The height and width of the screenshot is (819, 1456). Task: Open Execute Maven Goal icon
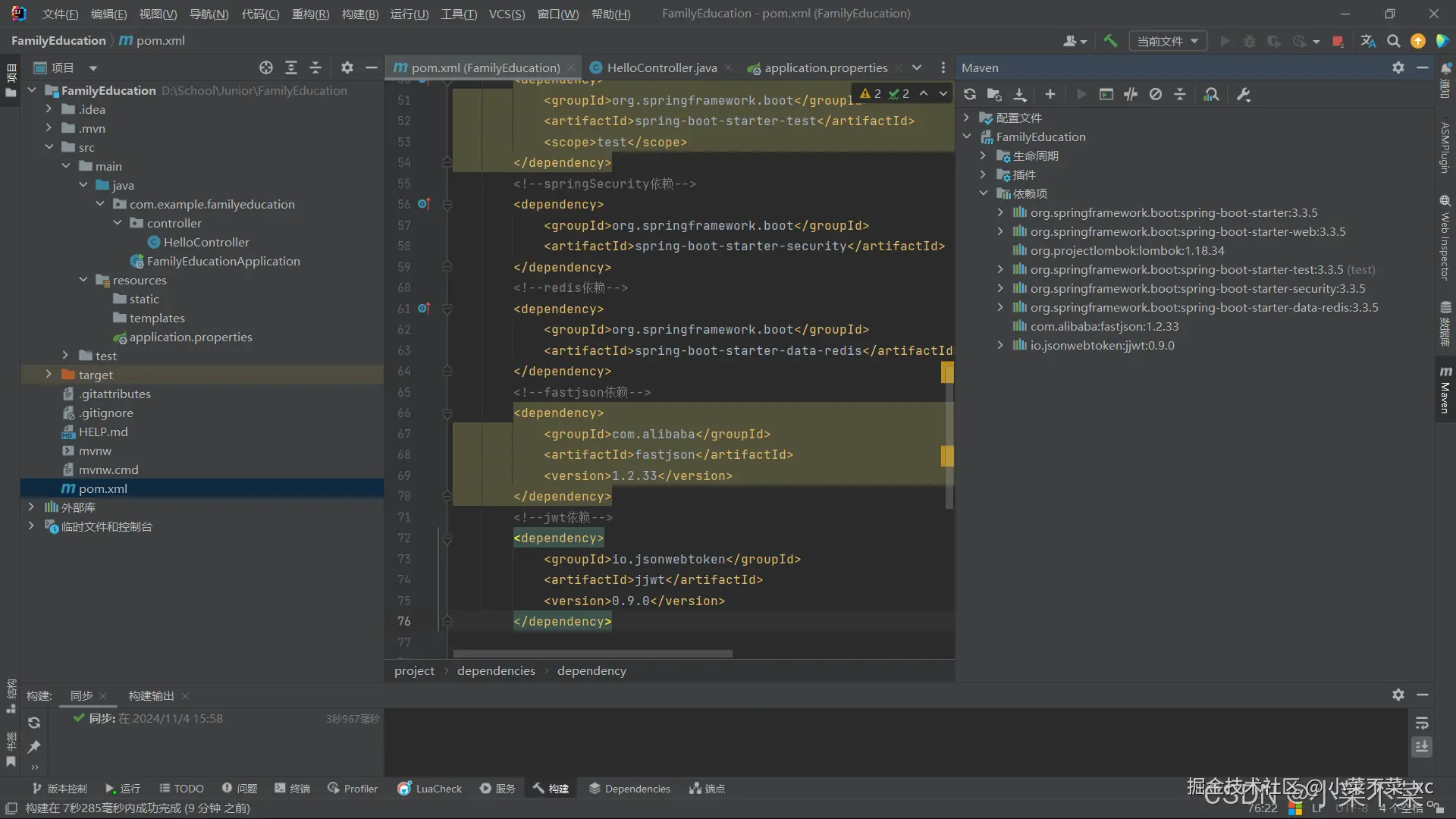pos(1106,94)
